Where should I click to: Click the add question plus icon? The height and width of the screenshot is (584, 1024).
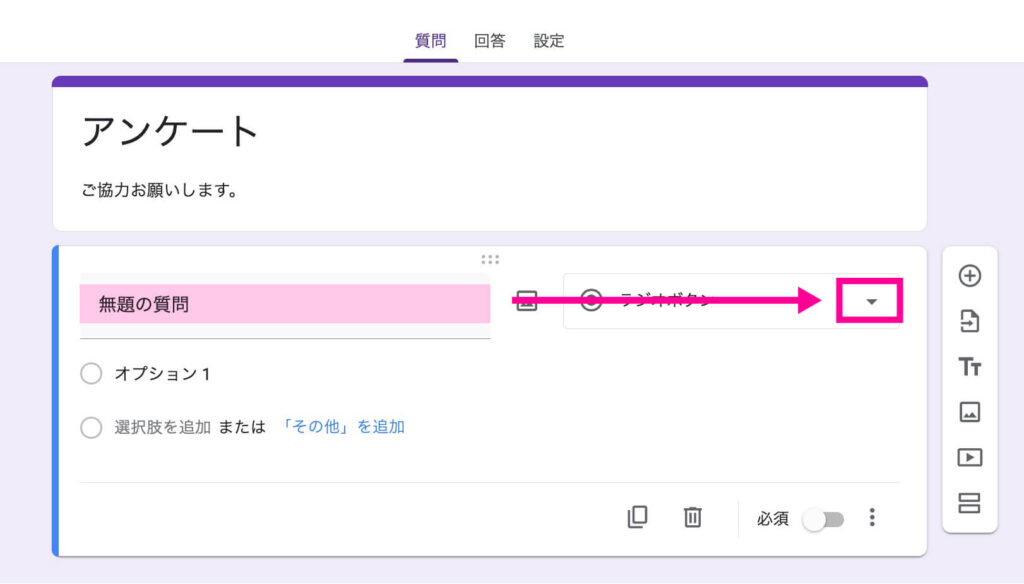tap(969, 276)
